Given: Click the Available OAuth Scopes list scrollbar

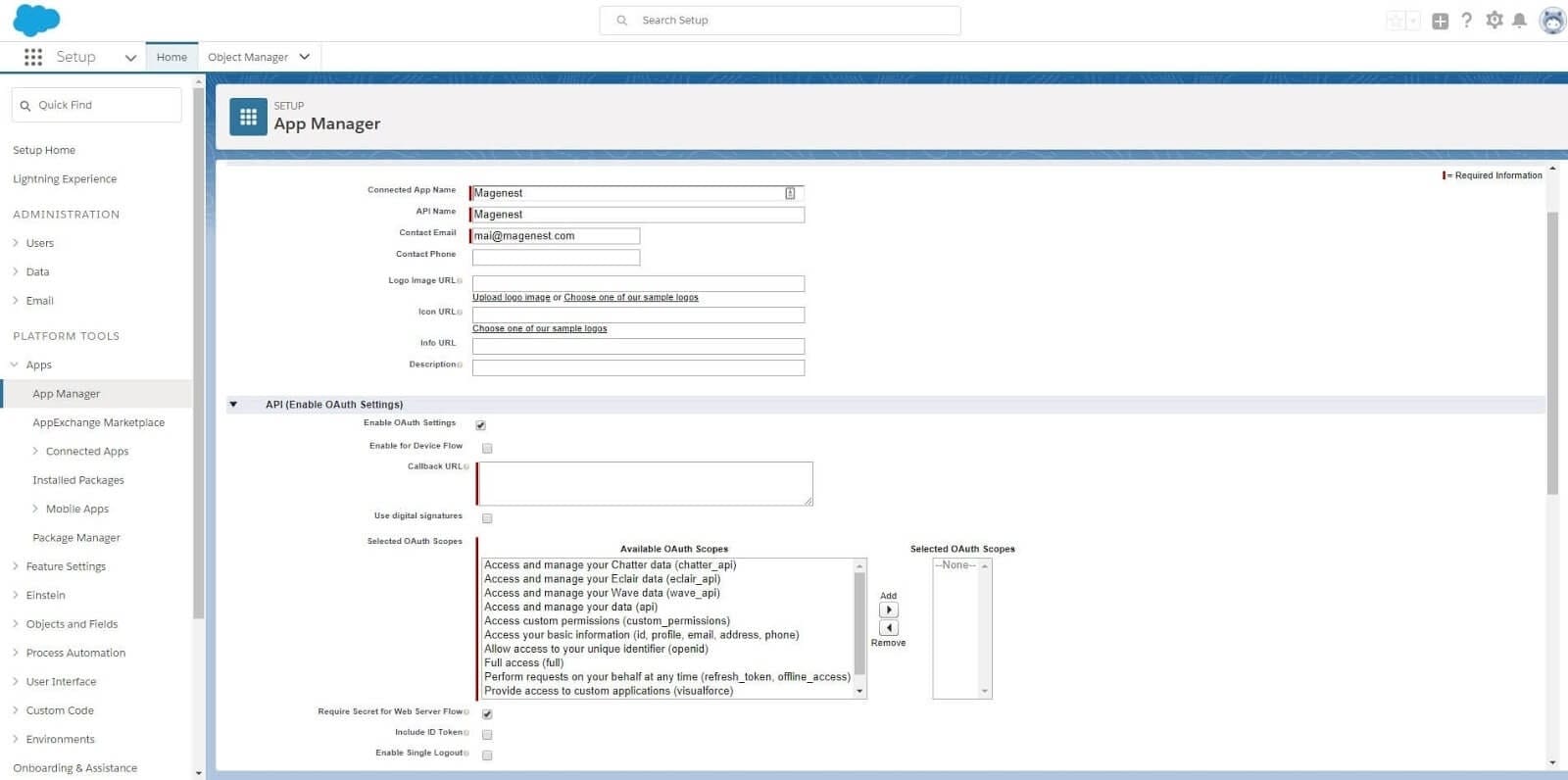Looking at the screenshot, I should pos(859,624).
